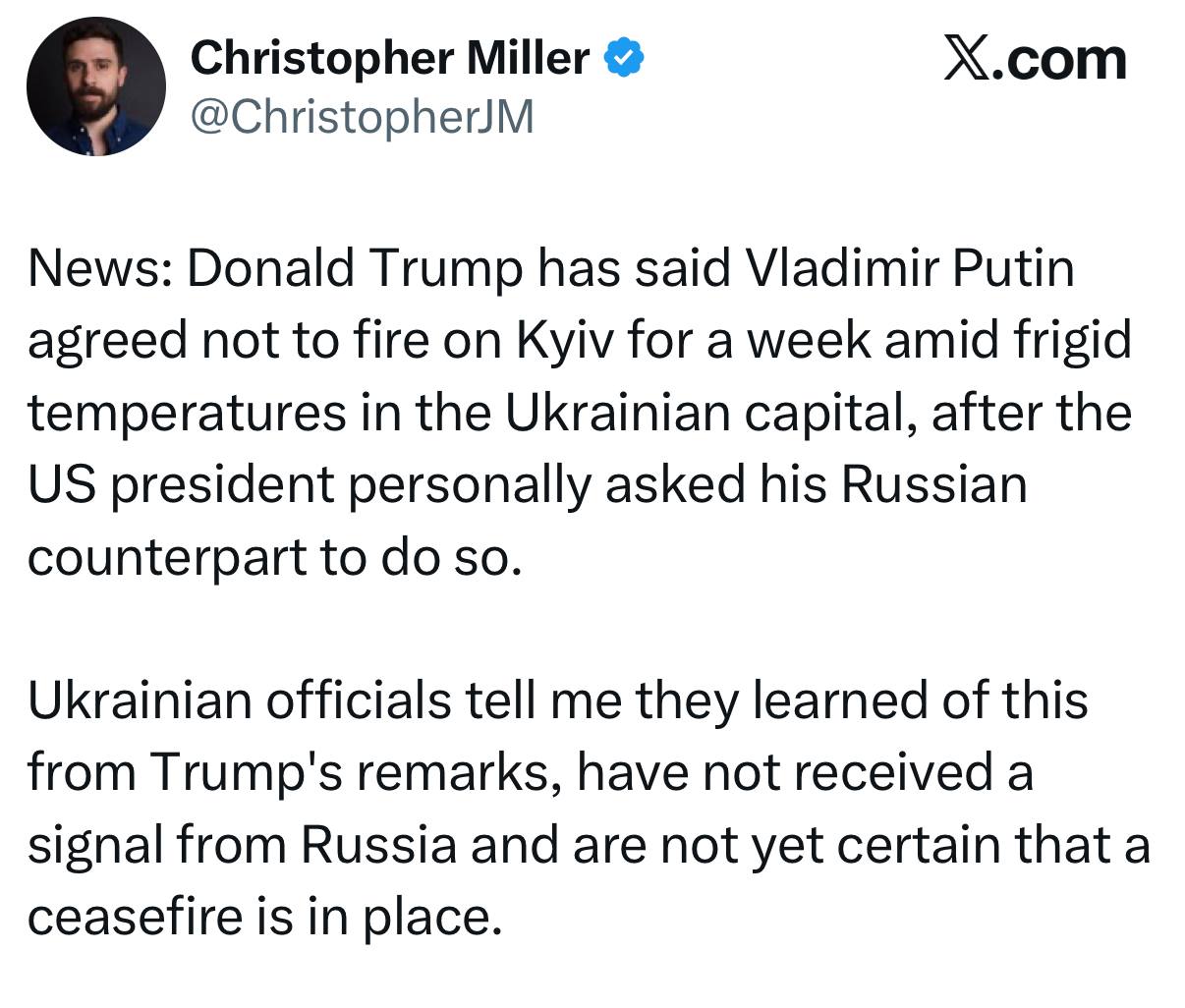Click the X.com logo
Image resolution: width=1185 pixels, height=1008 pixels.
point(1034,60)
